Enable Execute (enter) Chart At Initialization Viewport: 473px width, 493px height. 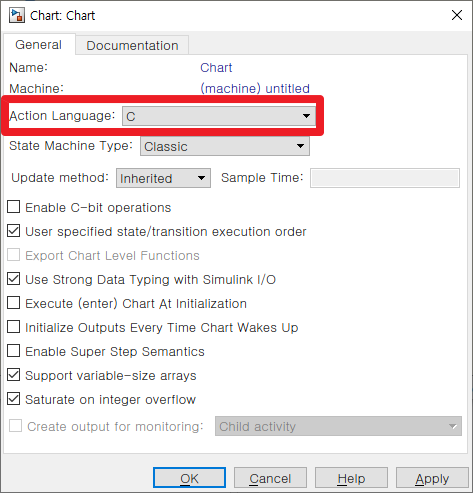14,303
